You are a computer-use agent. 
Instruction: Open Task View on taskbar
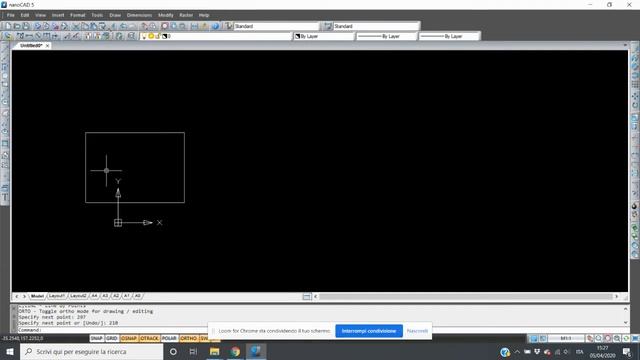(x=193, y=351)
